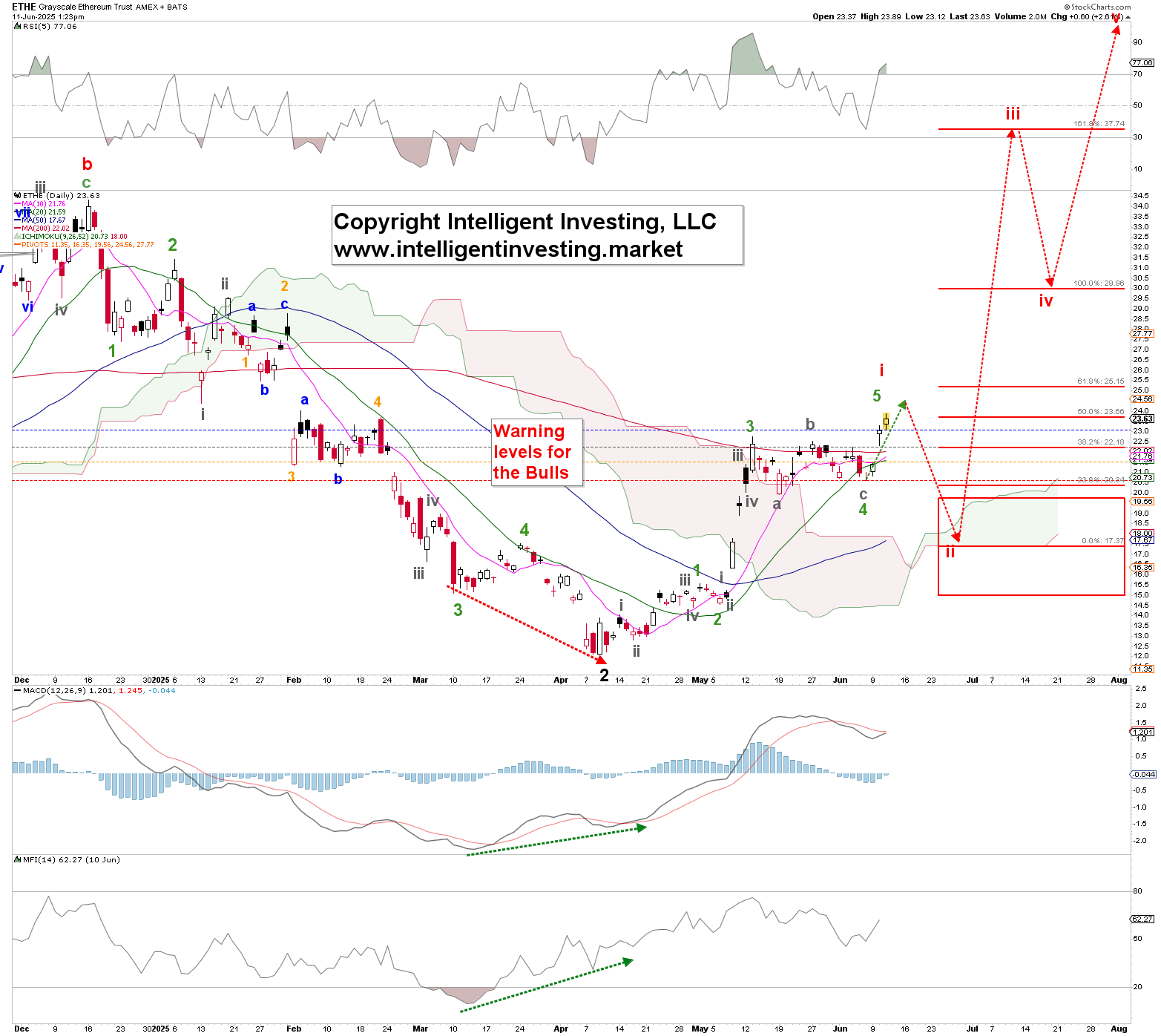
Task: Click the 'RSI(5) 77.06' indicator label
Action: tap(50, 27)
